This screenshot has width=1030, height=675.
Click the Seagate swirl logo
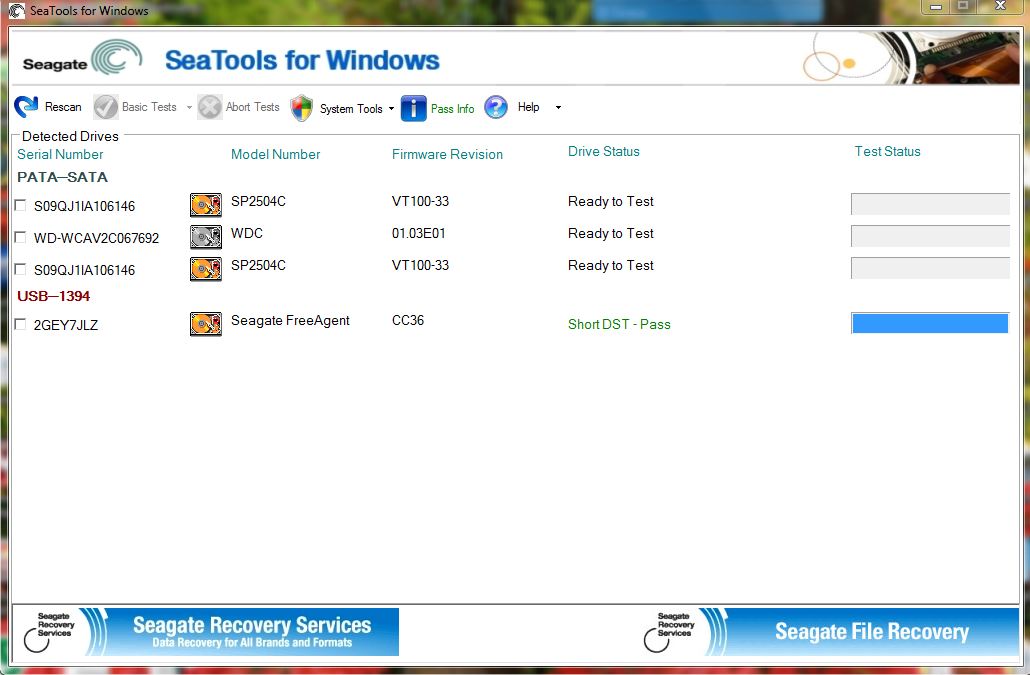[116, 57]
